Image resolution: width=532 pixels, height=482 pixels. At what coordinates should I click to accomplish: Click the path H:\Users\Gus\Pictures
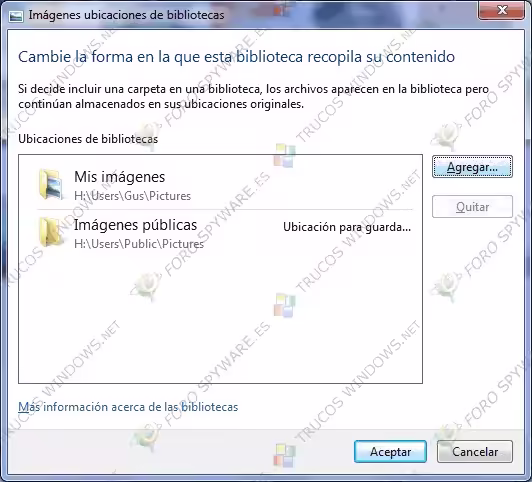pyautogui.click(x=132, y=196)
